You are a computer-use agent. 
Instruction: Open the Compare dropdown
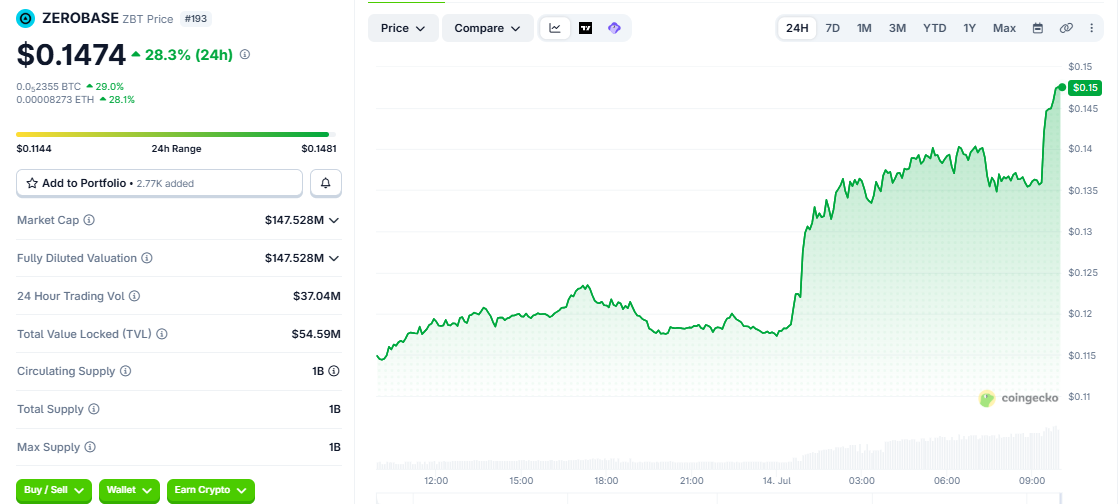tap(488, 28)
